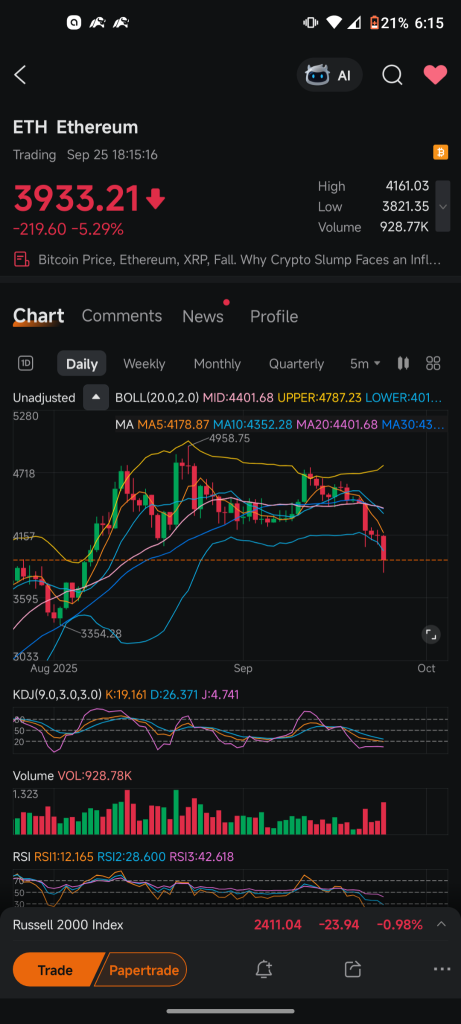Image resolution: width=461 pixels, height=1024 pixels.
Task: Tap the current price 3933.21
Action: click(76, 199)
